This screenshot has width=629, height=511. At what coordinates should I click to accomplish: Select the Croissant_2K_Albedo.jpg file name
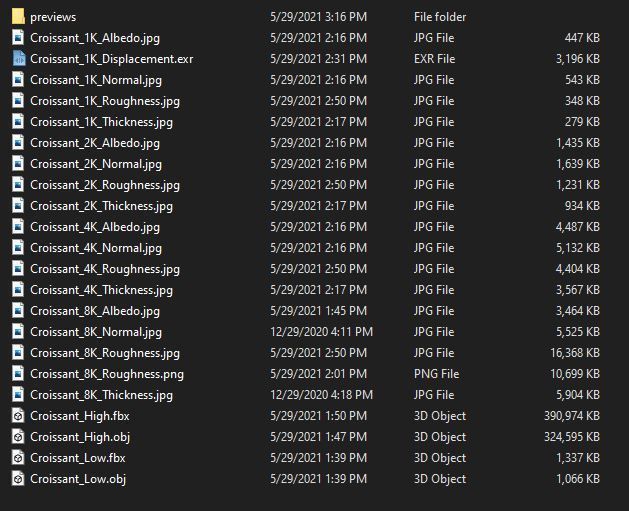coord(94,143)
